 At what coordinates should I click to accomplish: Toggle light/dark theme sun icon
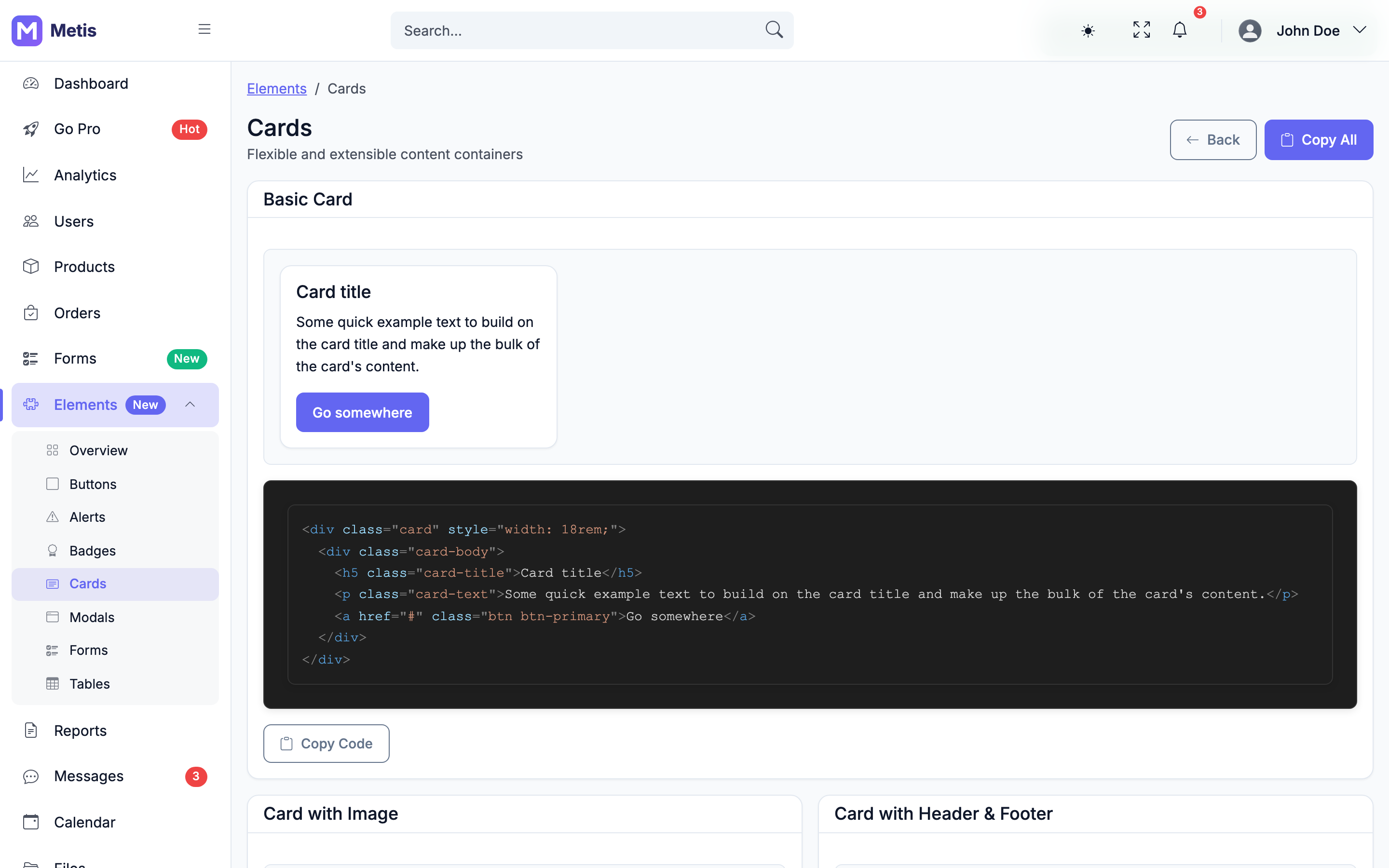(x=1088, y=30)
